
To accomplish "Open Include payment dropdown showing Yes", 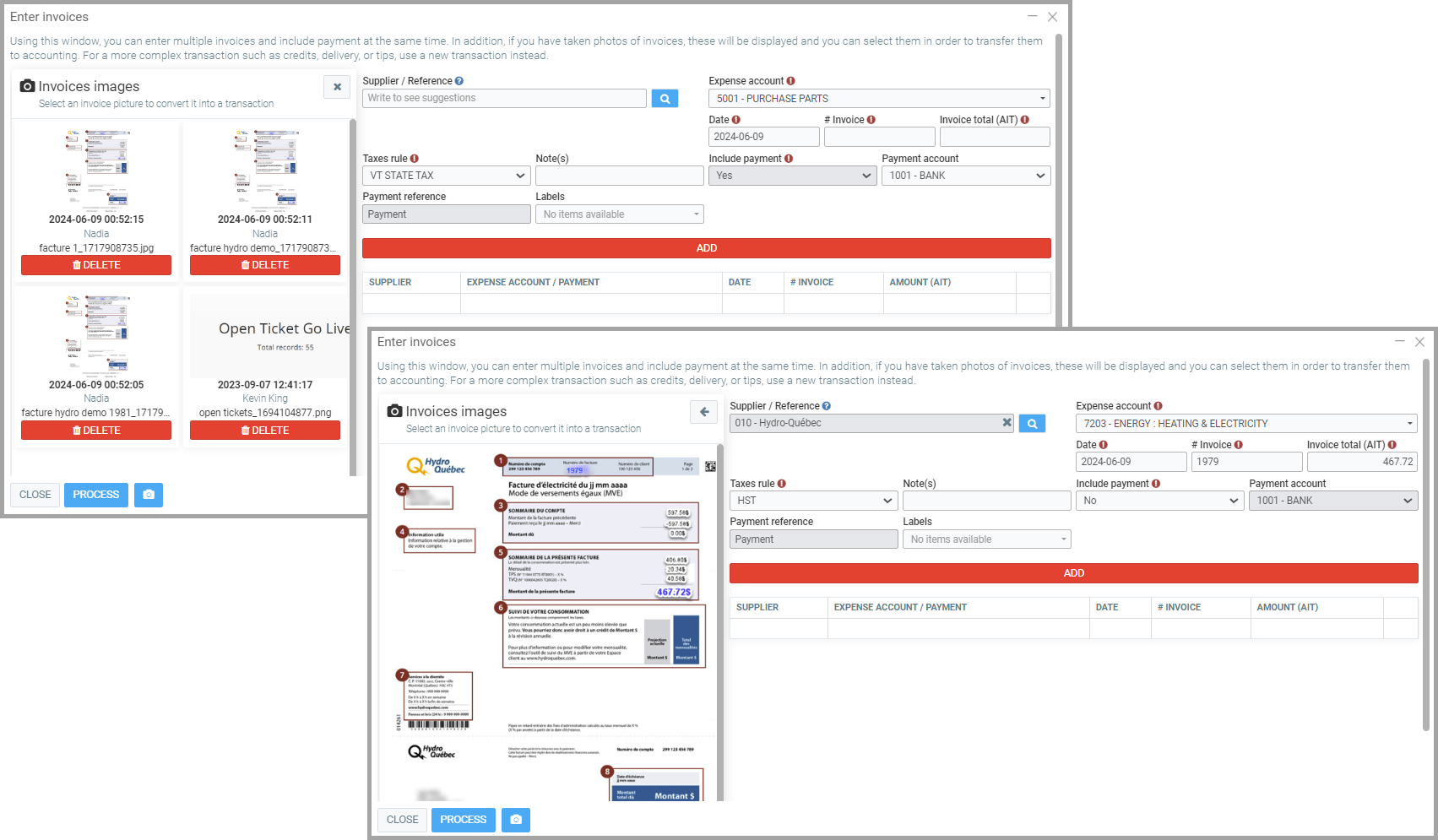I will [792, 176].
